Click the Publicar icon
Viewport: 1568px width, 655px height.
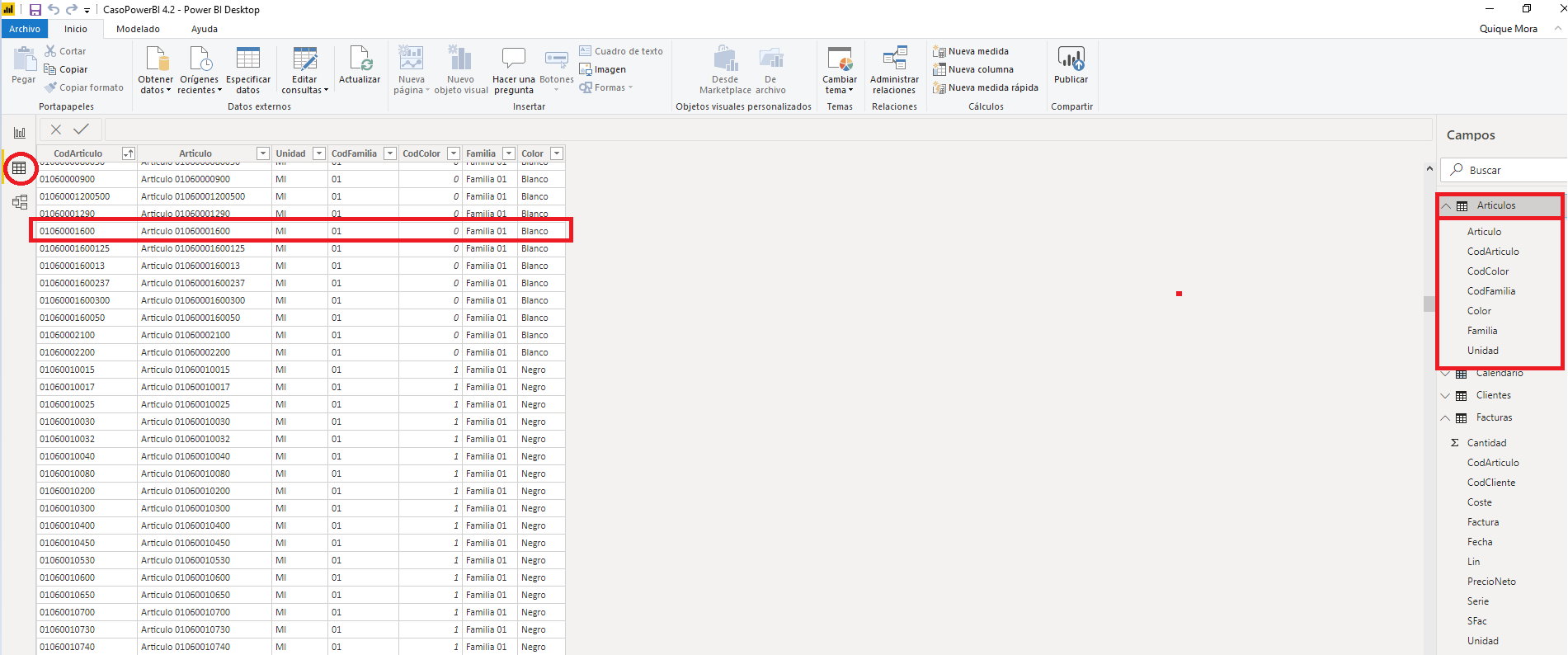(1071, 59)
